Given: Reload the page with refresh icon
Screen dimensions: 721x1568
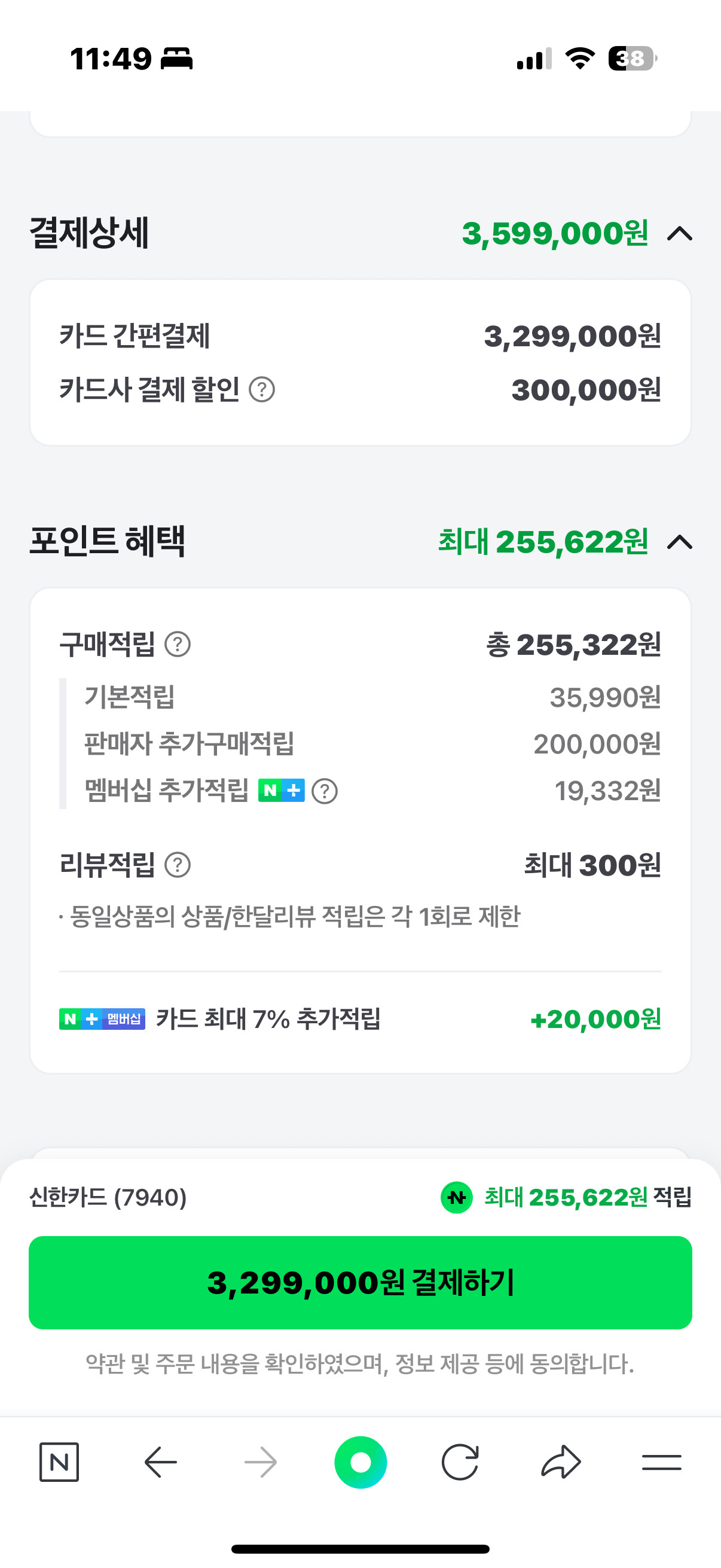Looking at the screenshot, I should [460, 1462].
